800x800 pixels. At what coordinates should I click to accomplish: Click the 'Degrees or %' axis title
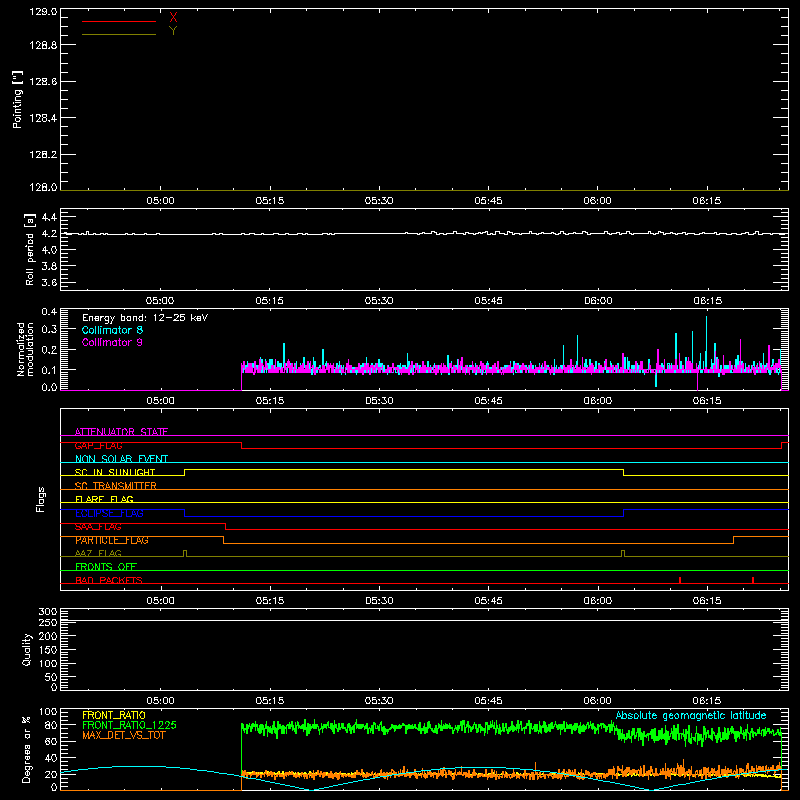[x=27, y=749]
